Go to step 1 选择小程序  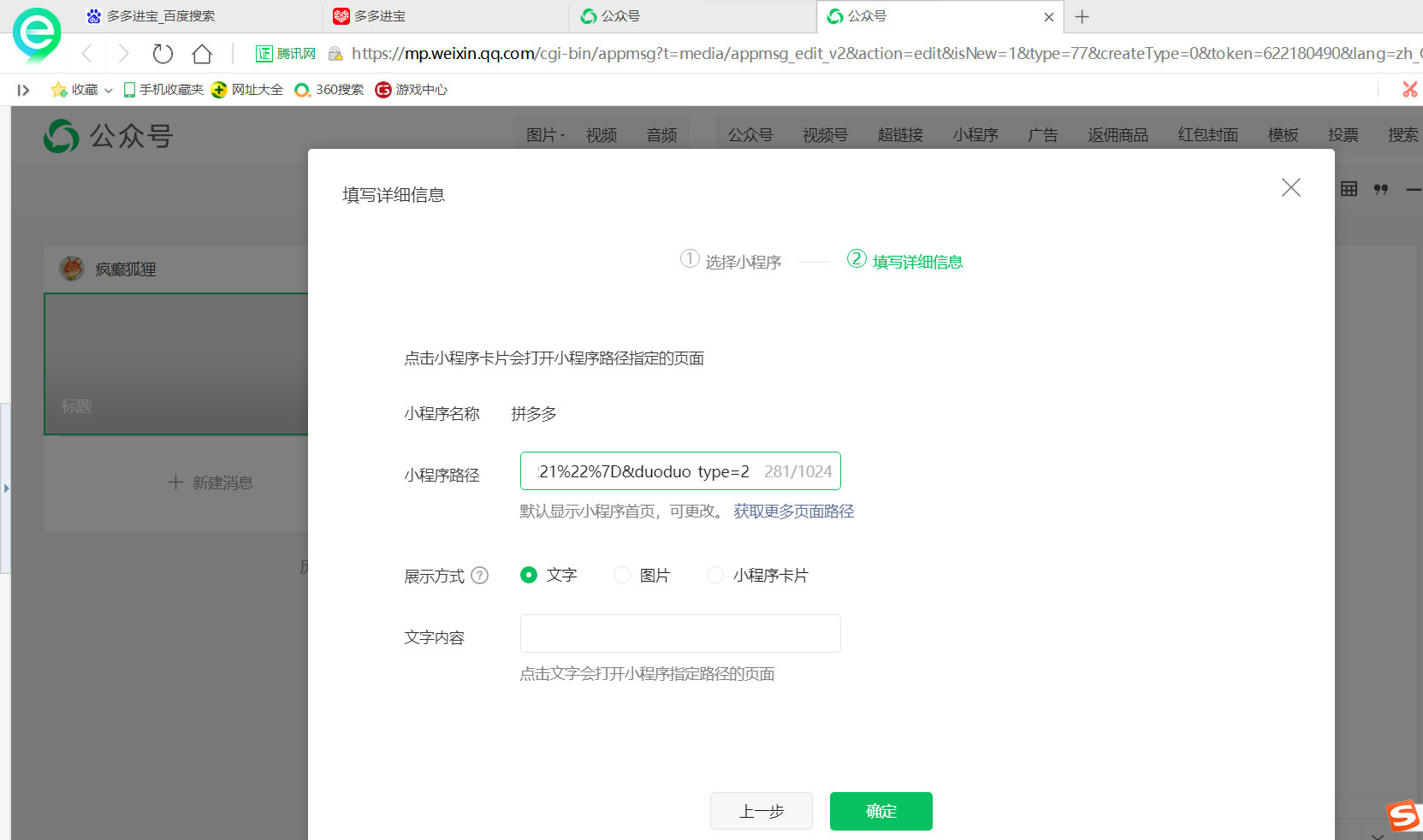coord(731,261)
